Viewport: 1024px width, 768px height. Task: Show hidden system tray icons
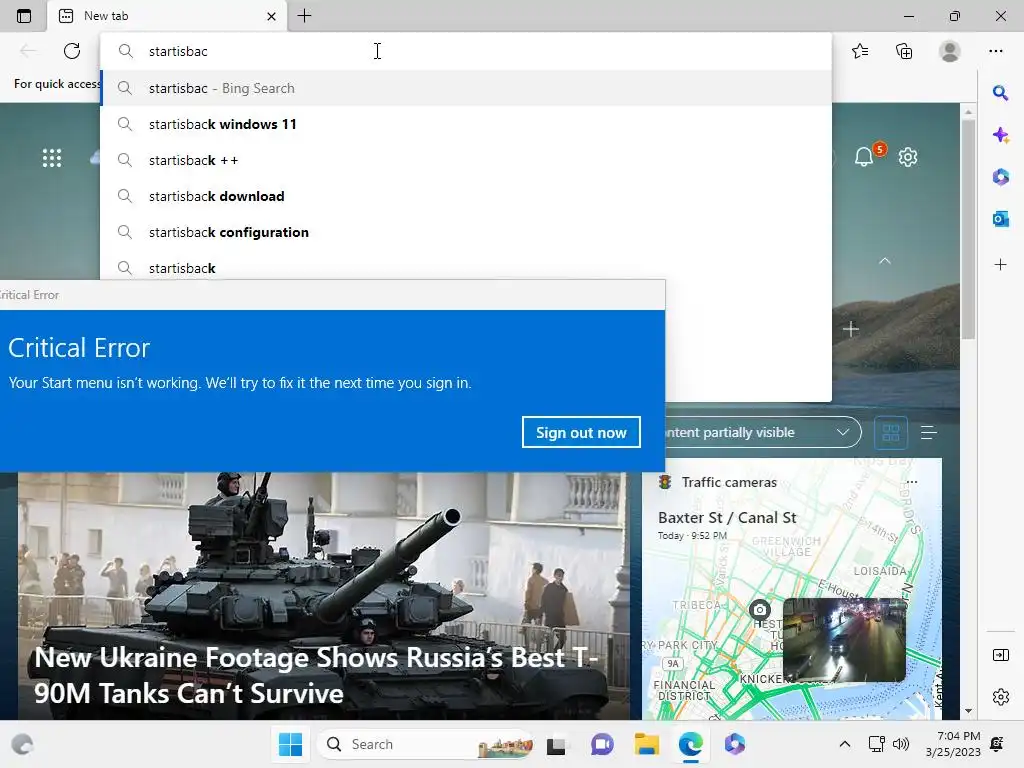[x=844, y=744]
